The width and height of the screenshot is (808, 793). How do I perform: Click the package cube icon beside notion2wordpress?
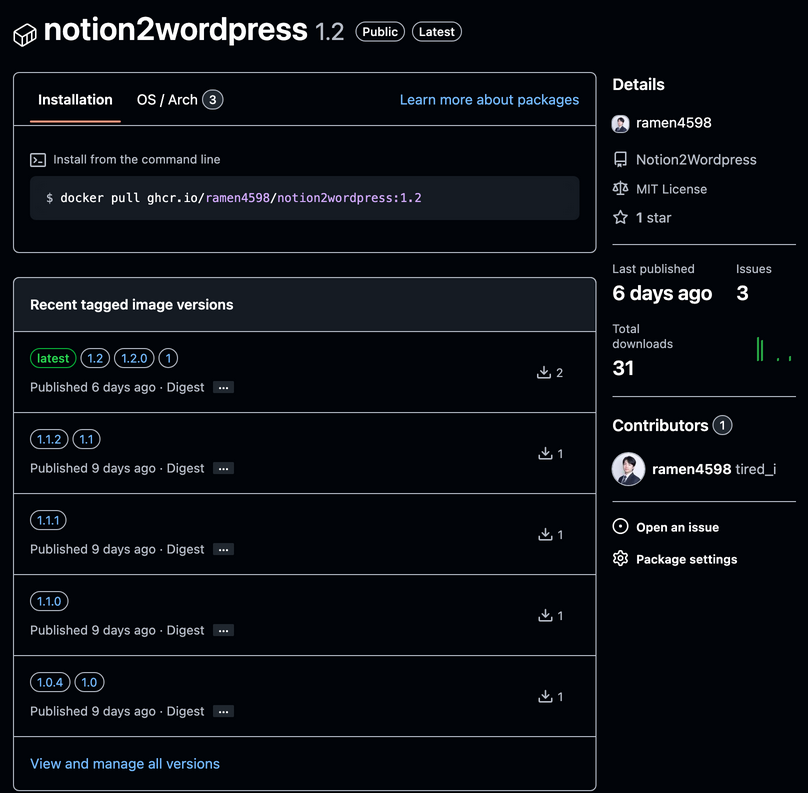click(x=25, y=35)
